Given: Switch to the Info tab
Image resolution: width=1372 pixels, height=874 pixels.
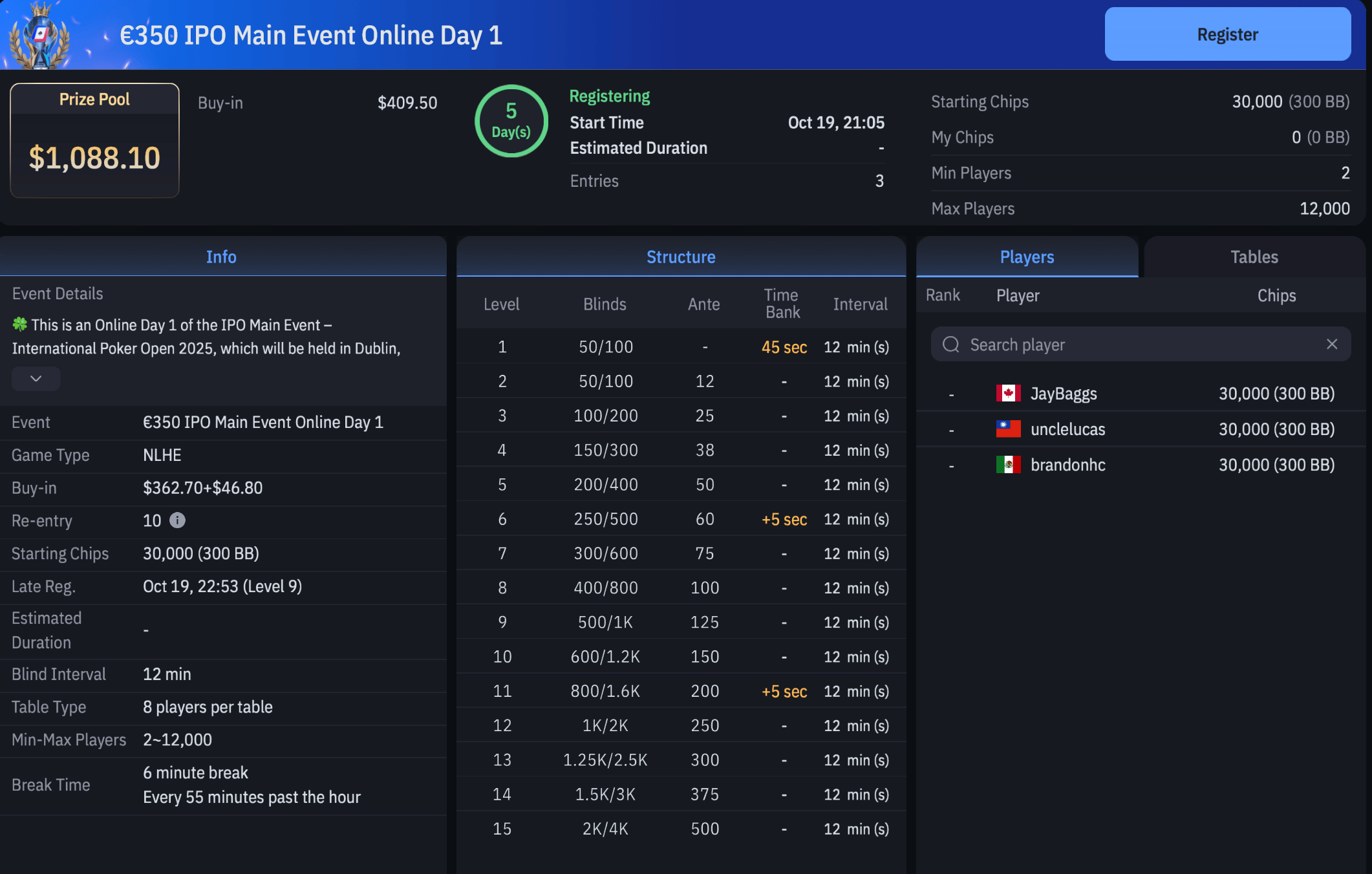Looking at the screenshot, I should pyautogui.click(x=222, y=257).
